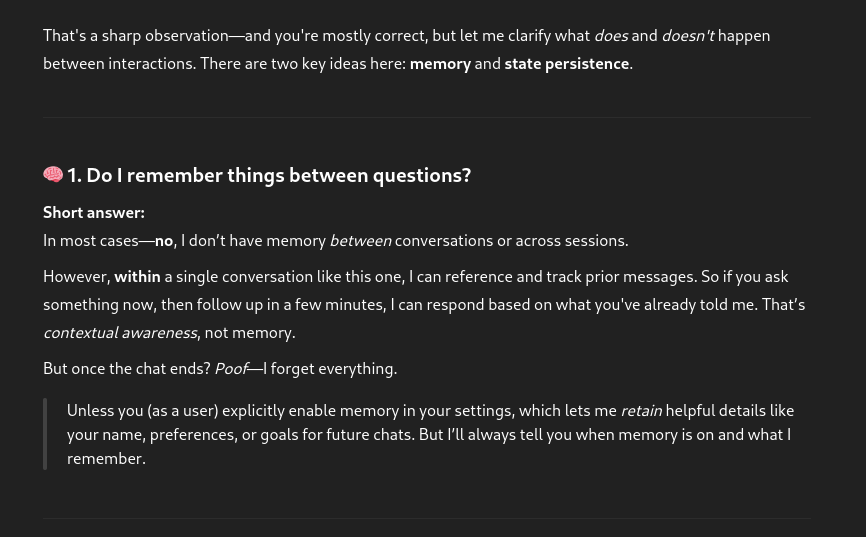This screenshot has width=866, height=537.
Task: Click the italic word "between" before "conversations"
Action: point(360,240)
